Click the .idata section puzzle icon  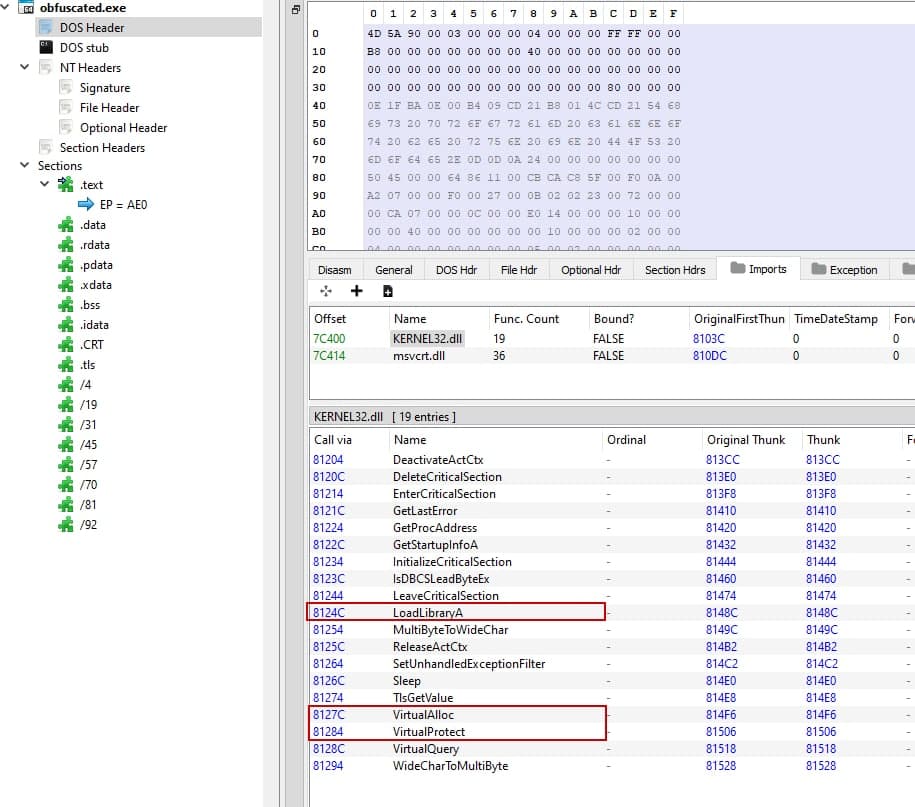point(66,325)
